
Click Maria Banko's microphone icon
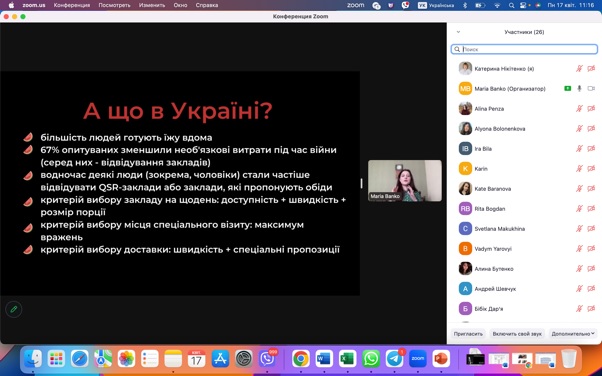pyautogui.click(x=579, y=88)
